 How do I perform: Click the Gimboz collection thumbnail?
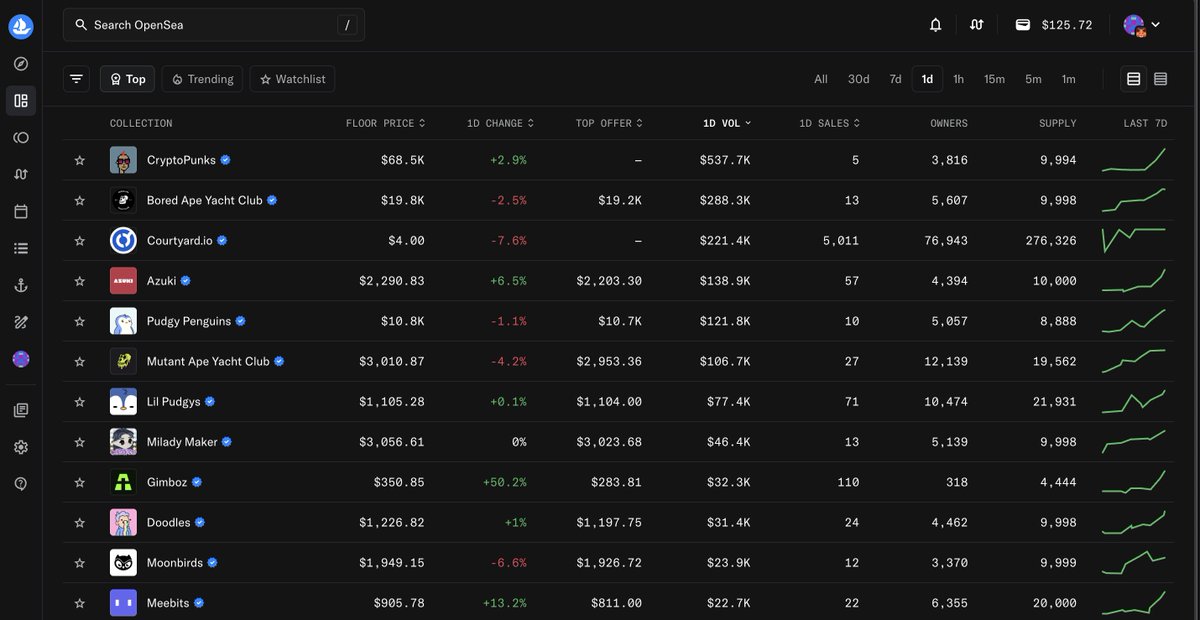pos(123,482)
